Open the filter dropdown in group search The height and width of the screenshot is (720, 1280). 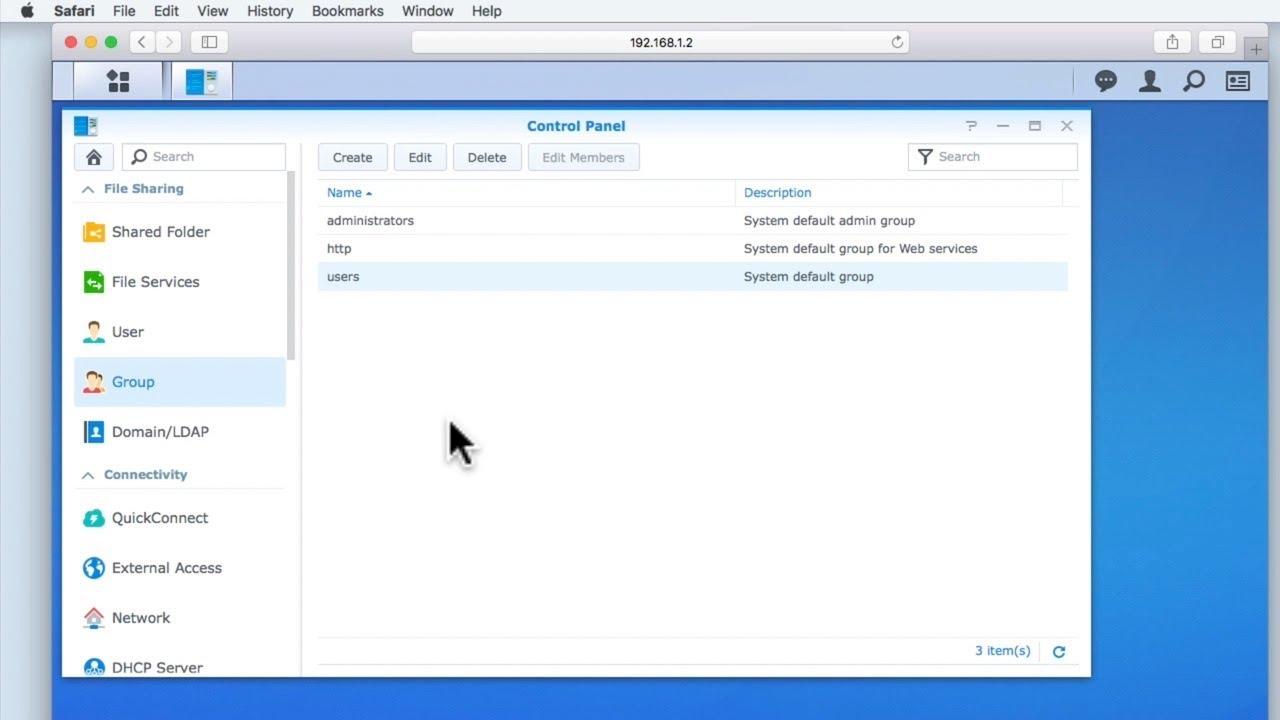click(x=925, y=157)
